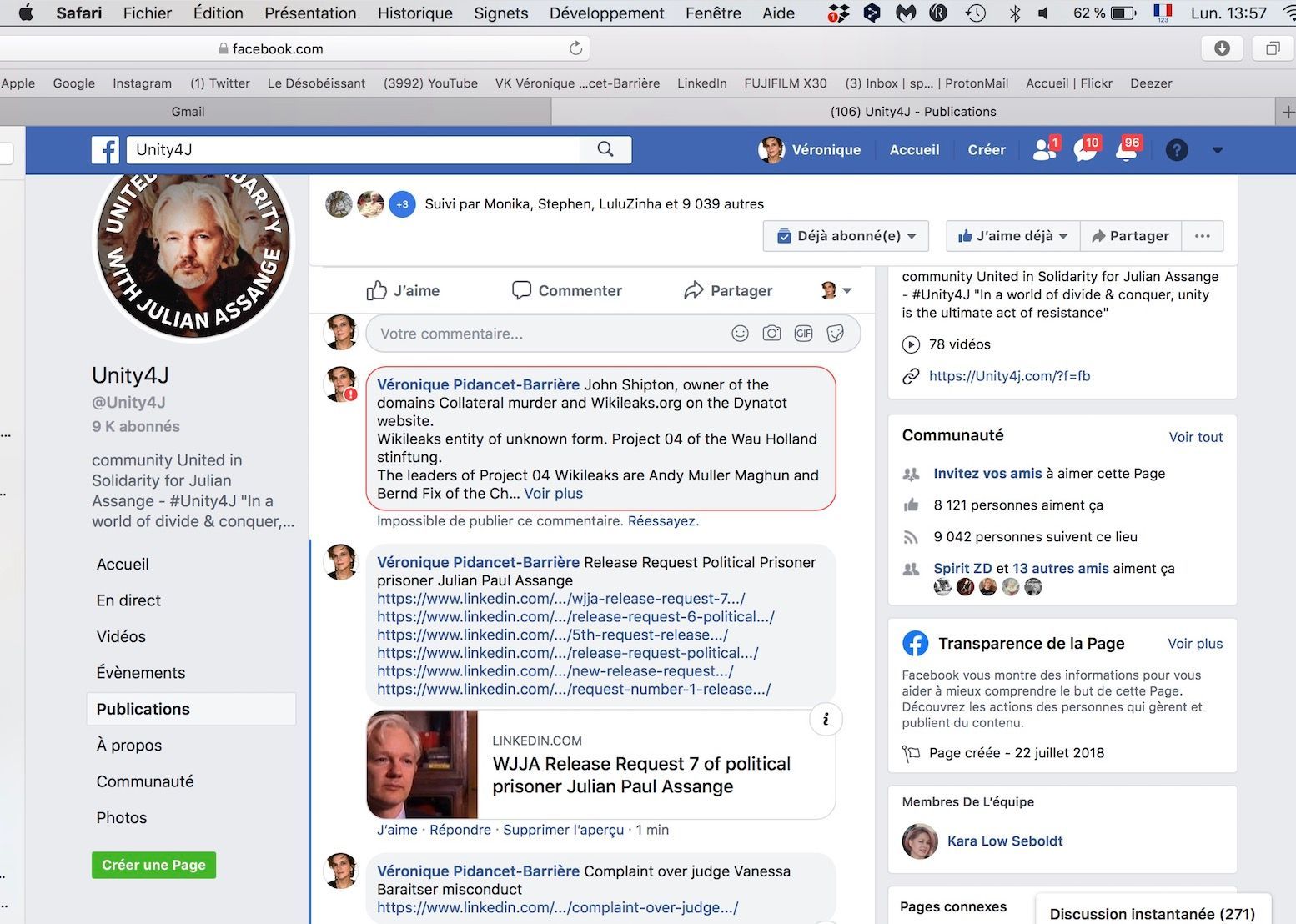The width and height of the screenshot is (1296, 924).
Task: Expand the comment-as profile selector
Action: [x=836, y=290]
